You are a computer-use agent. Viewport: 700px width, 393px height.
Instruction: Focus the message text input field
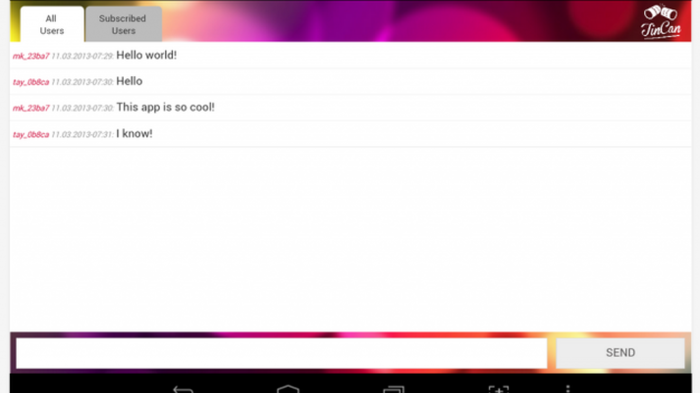282,353
